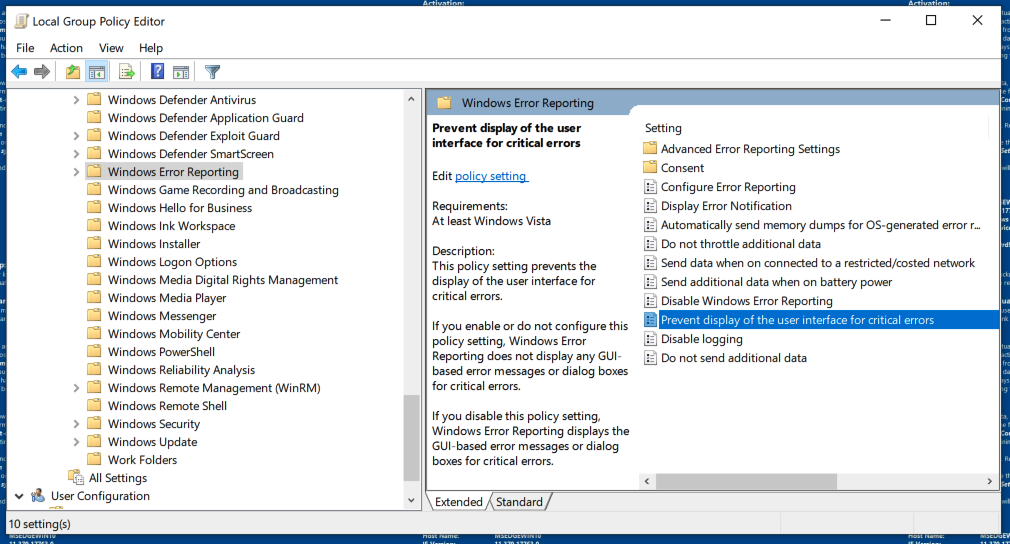Click the Advanced Error Reporting Settings folder icon
The height and width of the screenshot is (544, 1010).
[x=650, y=149]
